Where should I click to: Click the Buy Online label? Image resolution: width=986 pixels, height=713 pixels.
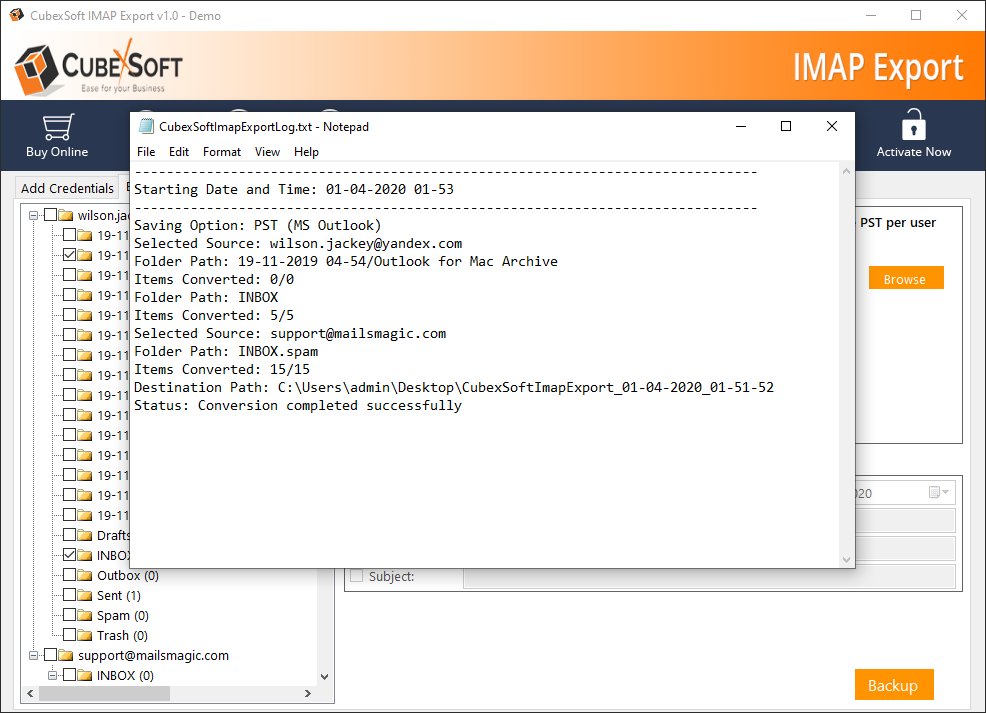(x=57, y=152)
